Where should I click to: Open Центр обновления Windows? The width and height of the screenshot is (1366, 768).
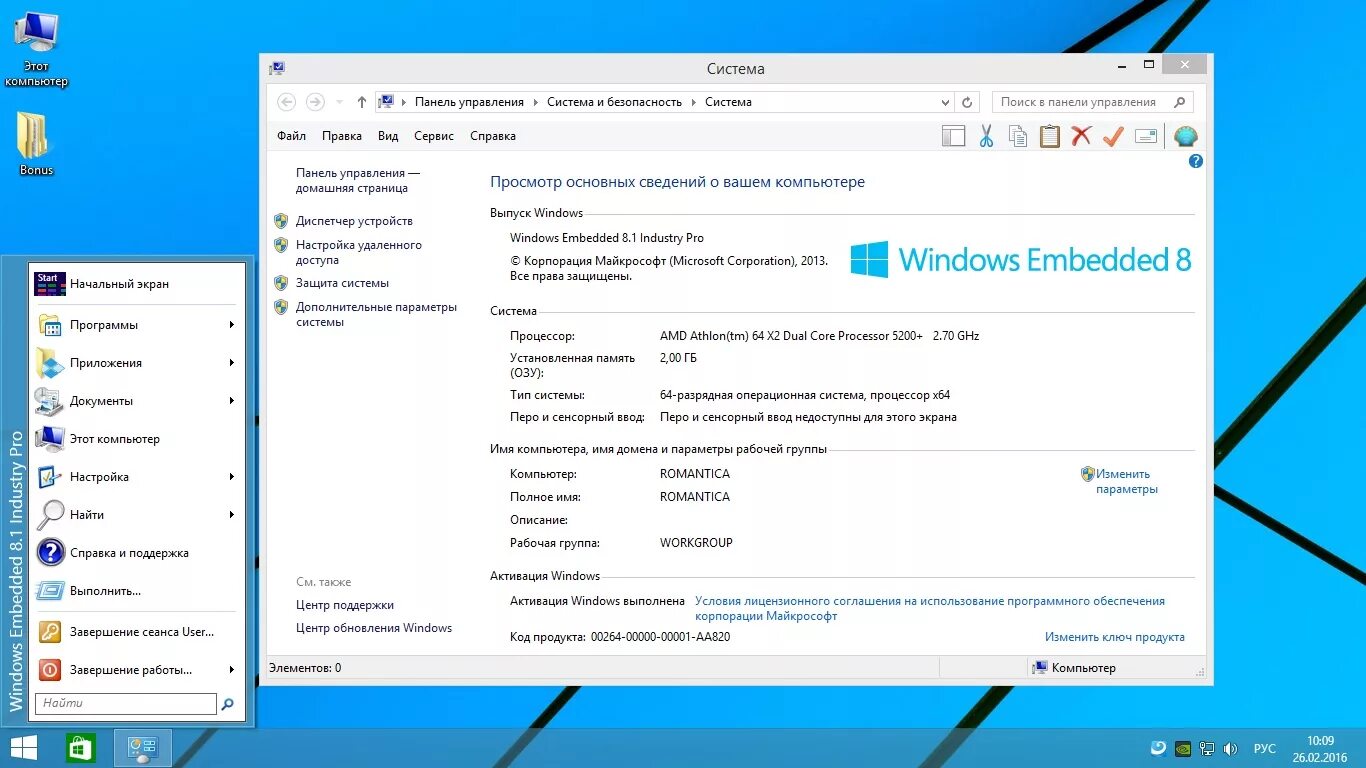375,628
